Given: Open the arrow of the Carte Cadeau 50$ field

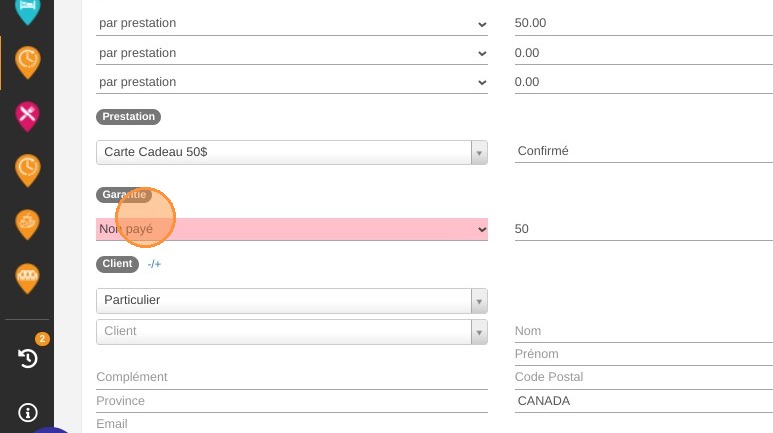Looking at the screenshot, I should [x=479, y=152].
